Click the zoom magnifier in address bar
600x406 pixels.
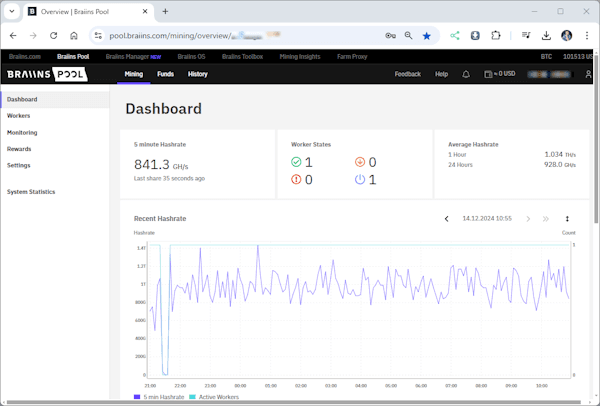click(x=408, y=35)
